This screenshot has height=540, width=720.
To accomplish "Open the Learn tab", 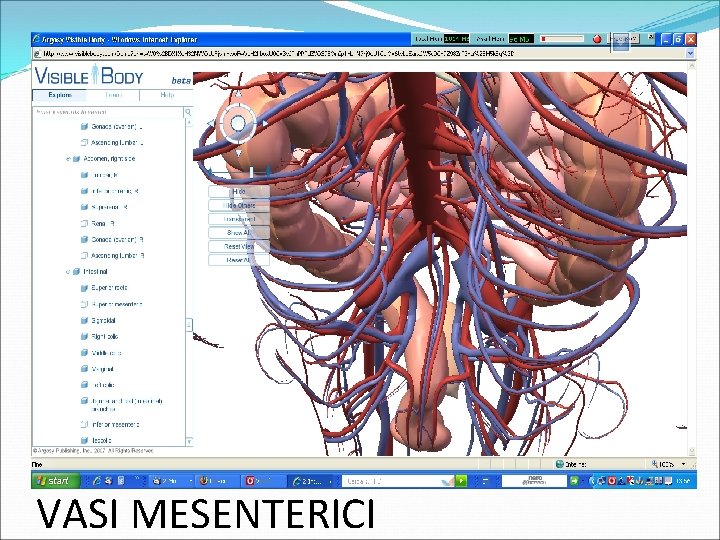I will tap(113, 95).
